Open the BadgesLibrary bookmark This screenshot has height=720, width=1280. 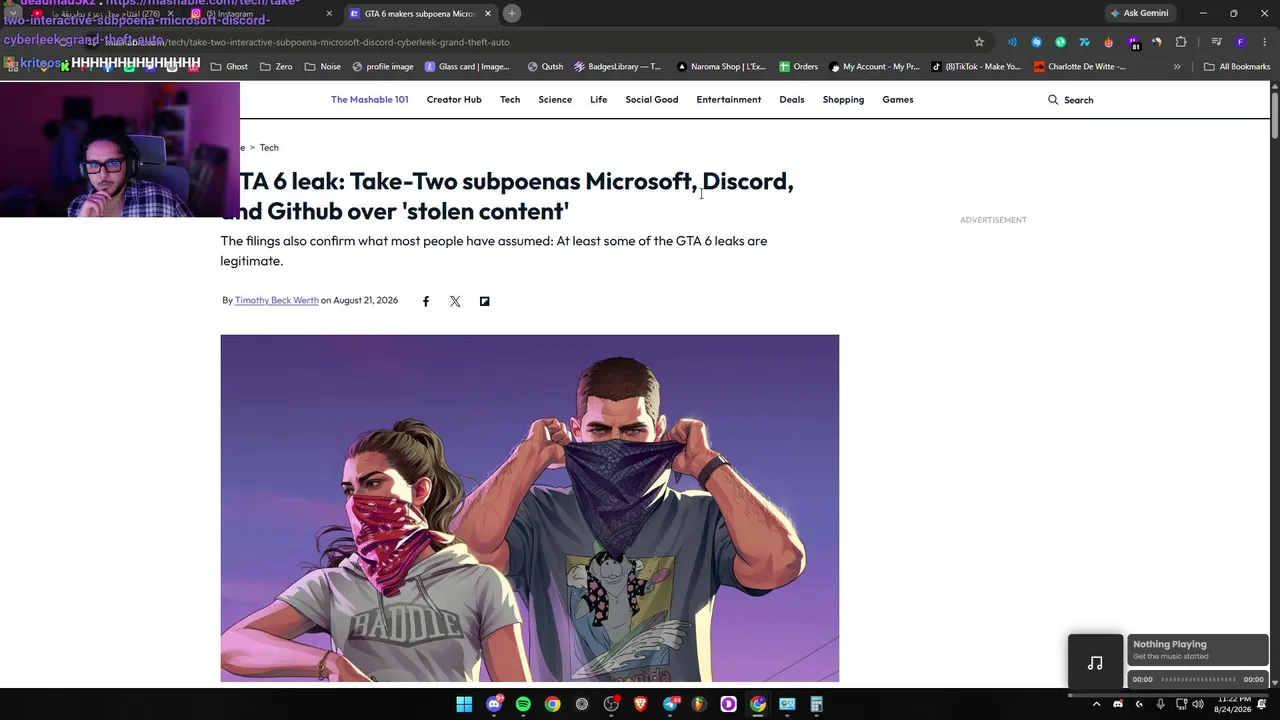617,67
